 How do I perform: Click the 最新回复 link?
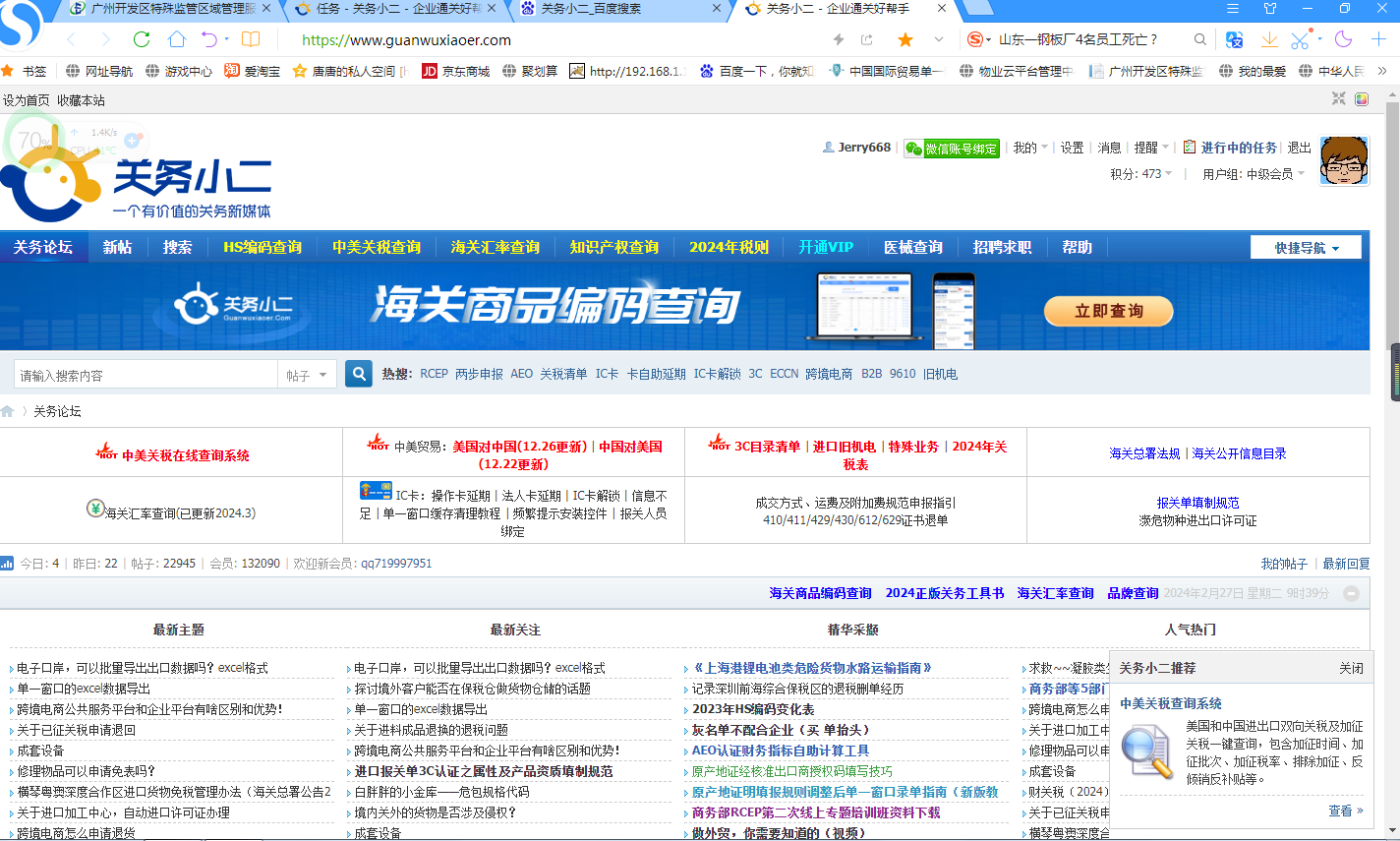coord(1346,564)
